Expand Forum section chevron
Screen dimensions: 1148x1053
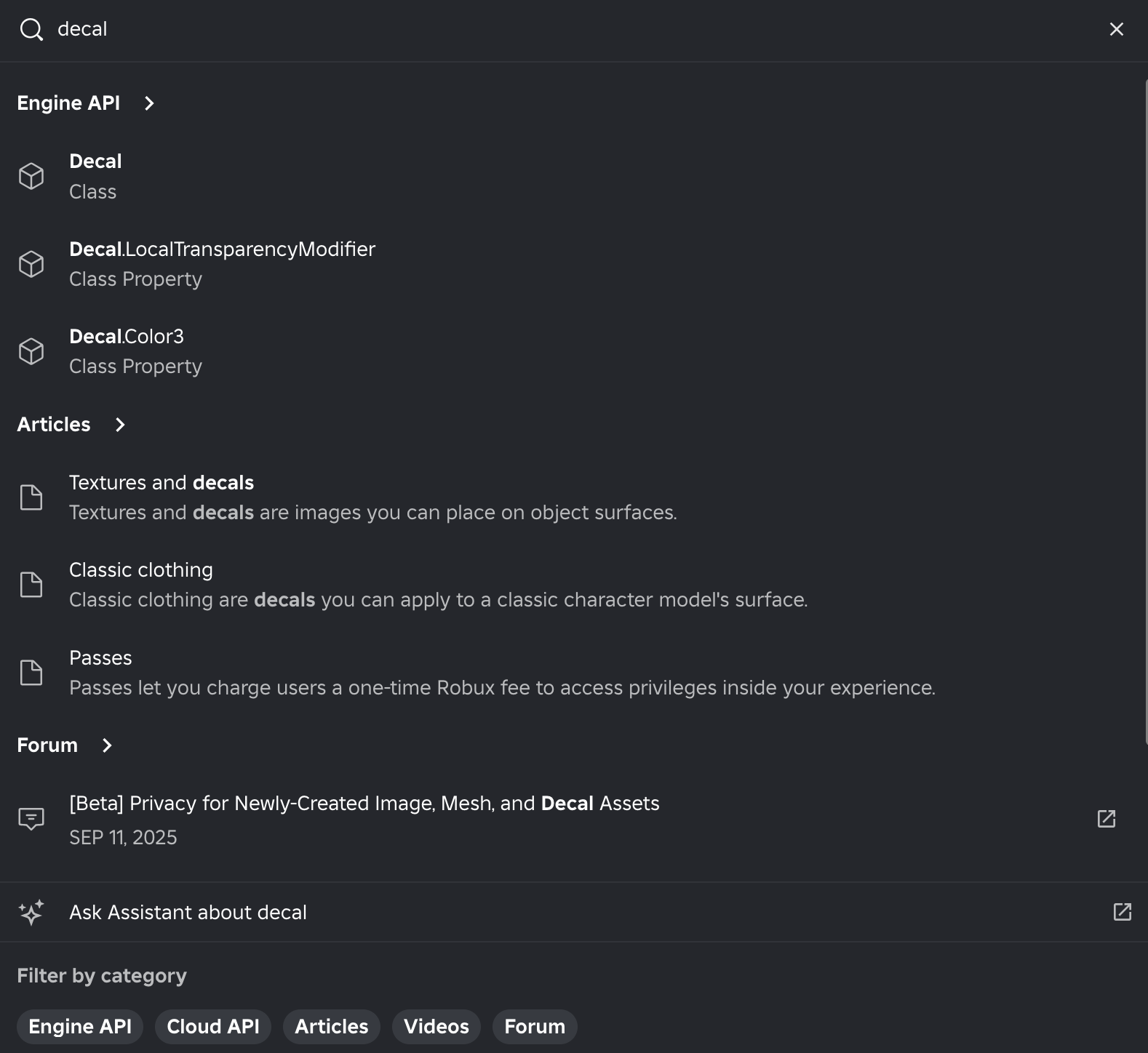[x=107, y=745]
